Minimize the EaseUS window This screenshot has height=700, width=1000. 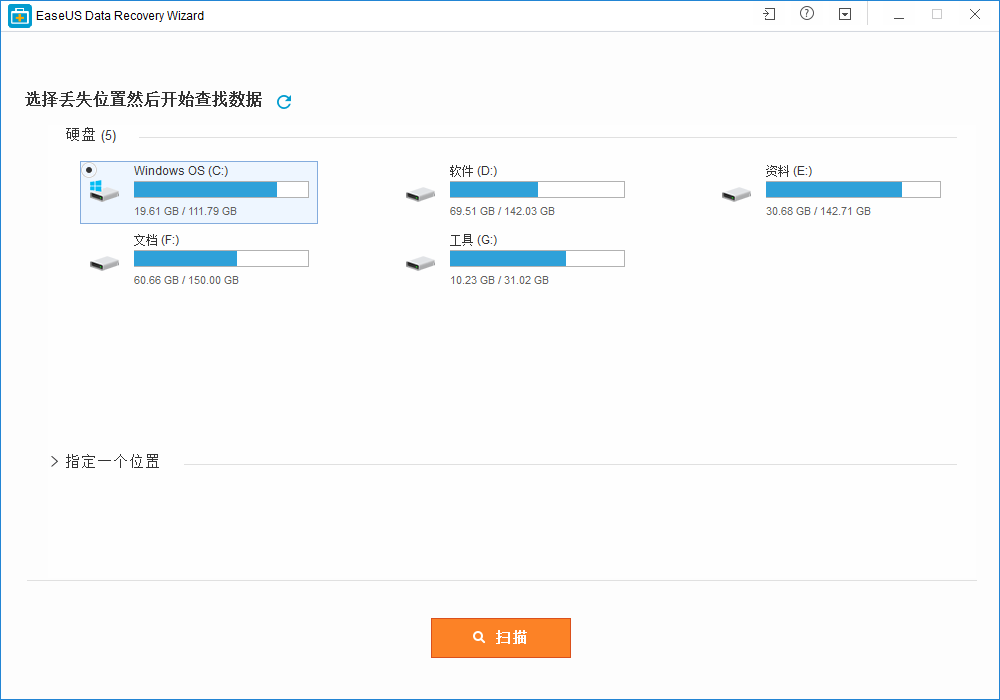[x=899, y=15]
